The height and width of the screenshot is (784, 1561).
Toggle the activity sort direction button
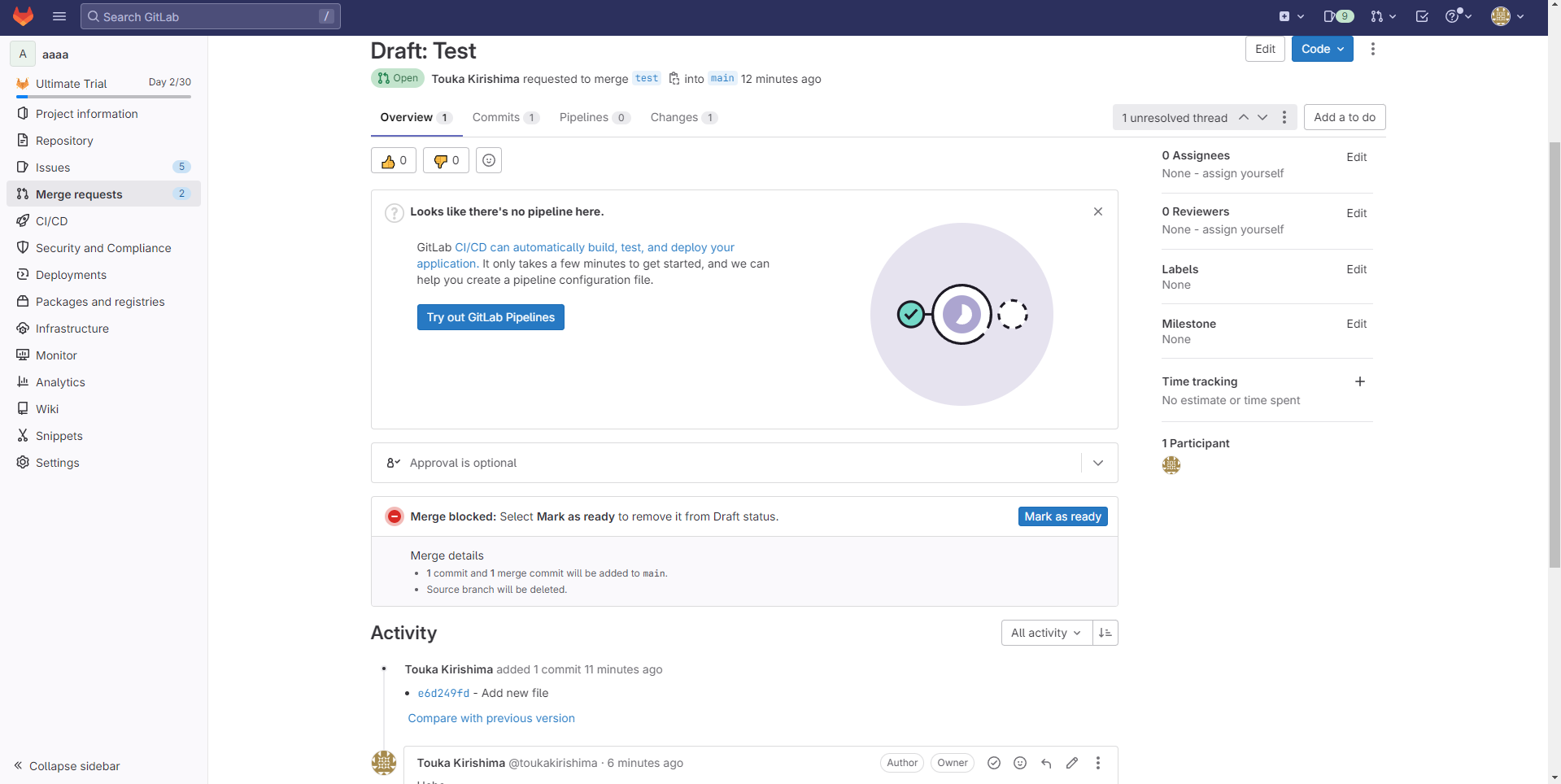click(1105, 633)
